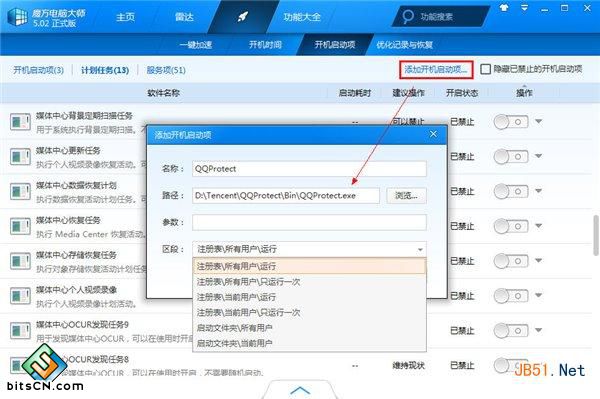Click icon of 媒体中心背景定期扫描任务
Viewport: 600px width, 399px height.
[x=20, y=122]
